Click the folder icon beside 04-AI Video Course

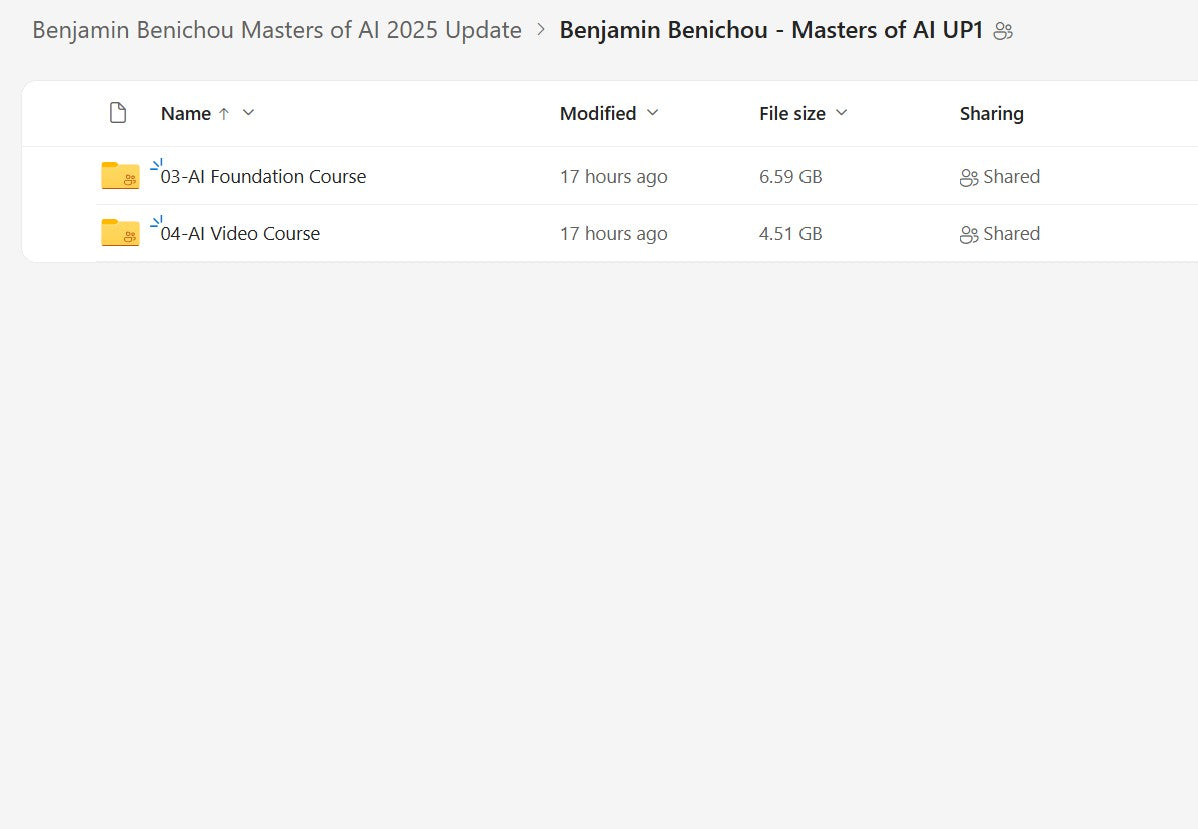[x=120, y=232]
